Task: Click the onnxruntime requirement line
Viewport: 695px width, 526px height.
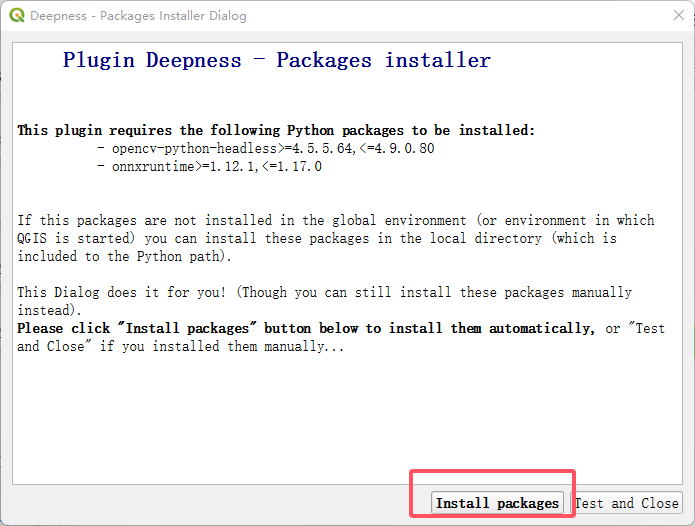Action: [209, 167]
